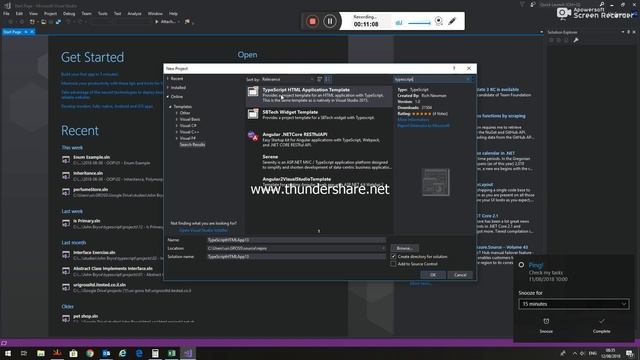Expand the Visual Basic templates node
This screenshot has height=360, width=640.
[177, 119]
